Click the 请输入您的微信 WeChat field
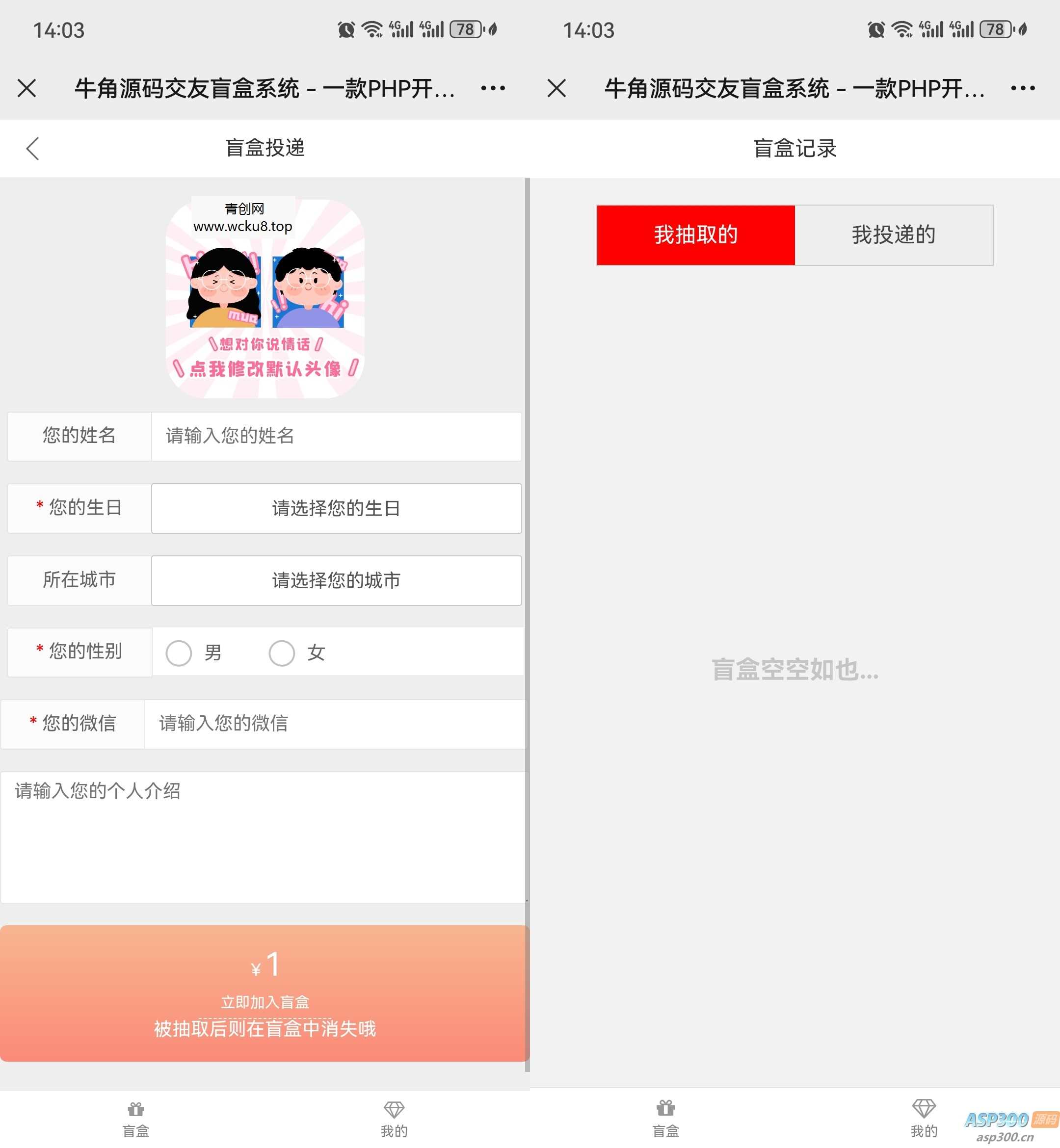Viewport: 1060px width, 1148px height. (336, 724)
